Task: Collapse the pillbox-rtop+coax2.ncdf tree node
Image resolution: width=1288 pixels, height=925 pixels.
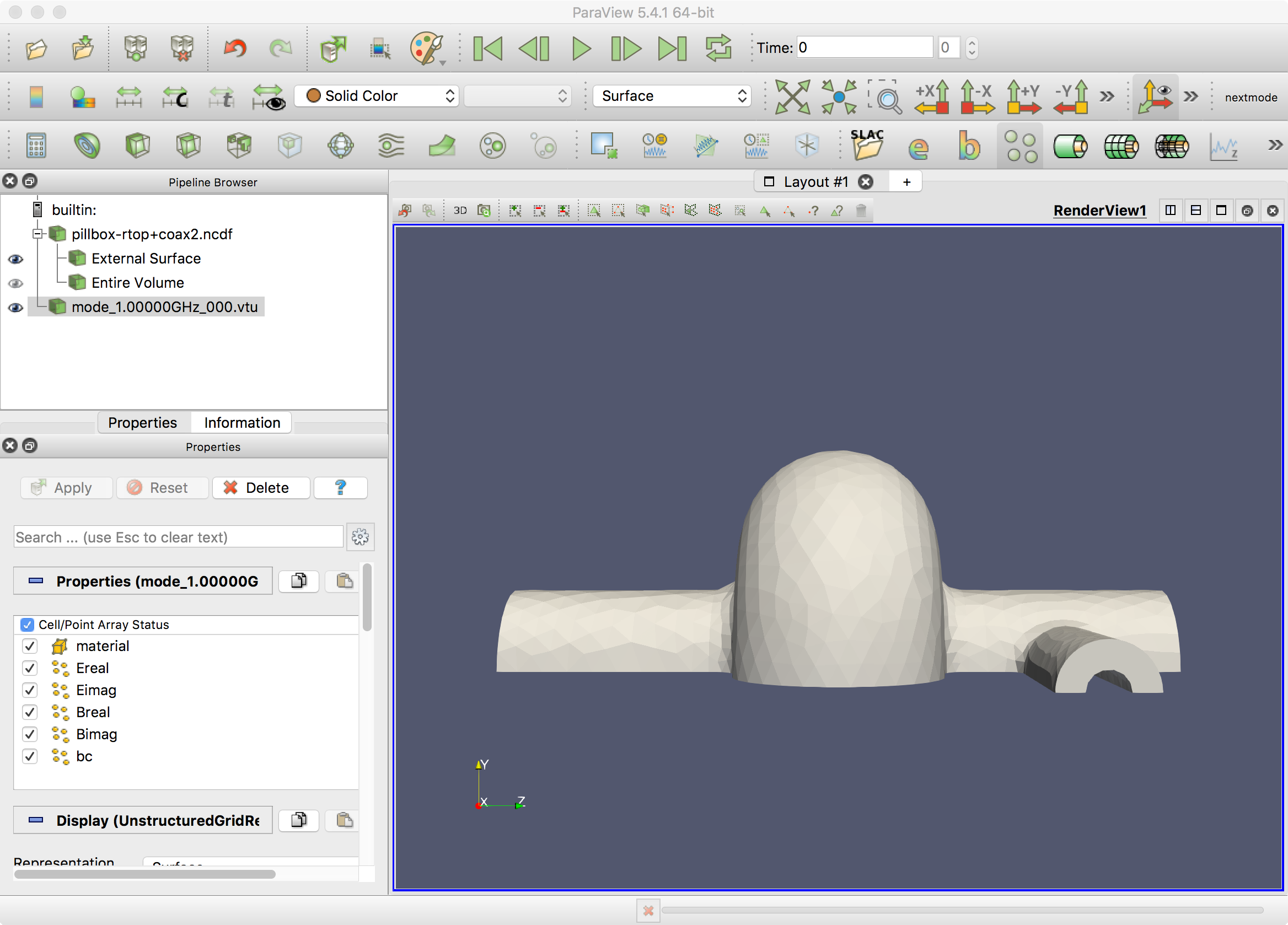Action: click(37, 234)
